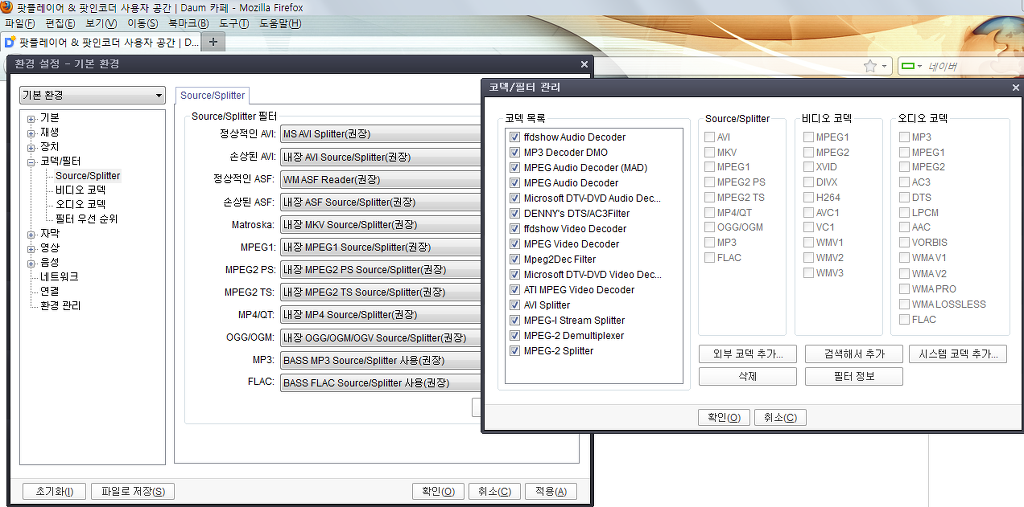
Task: Open the 북마크 menu in Firefox
Action: pyautogui.click(x=188, y=23)
